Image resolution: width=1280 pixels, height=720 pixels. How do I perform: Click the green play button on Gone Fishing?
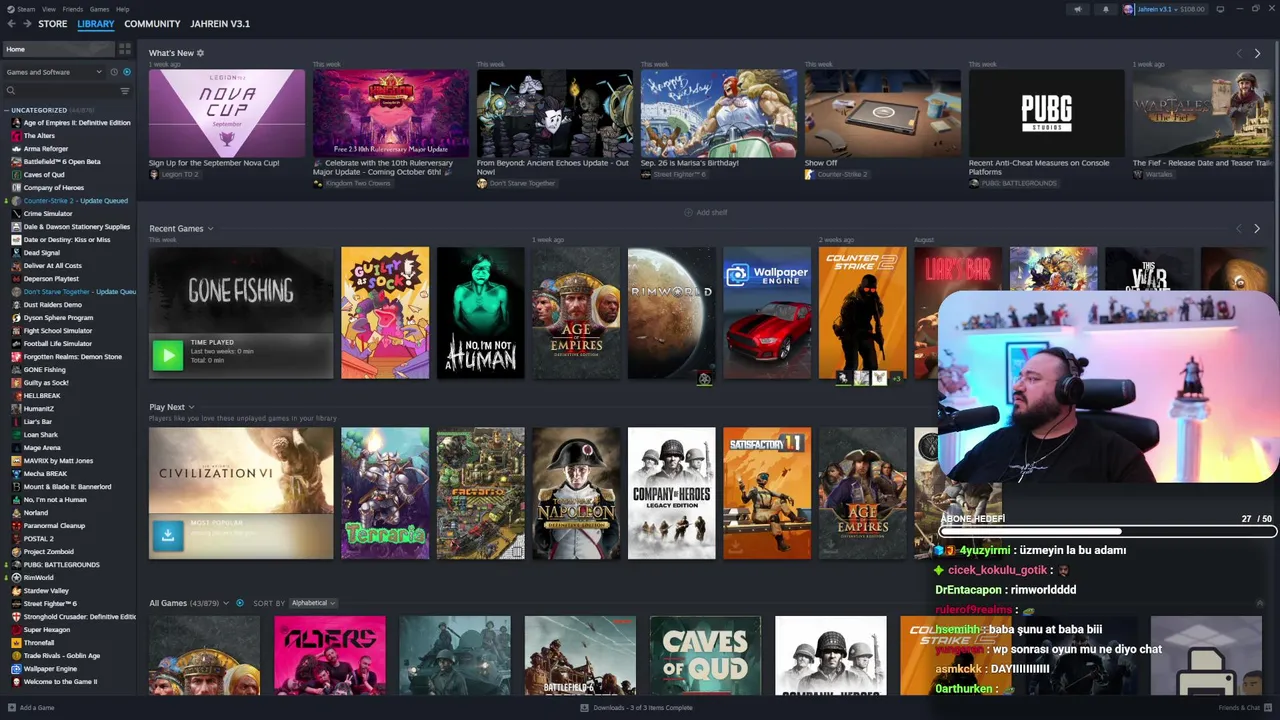[168, 355]
